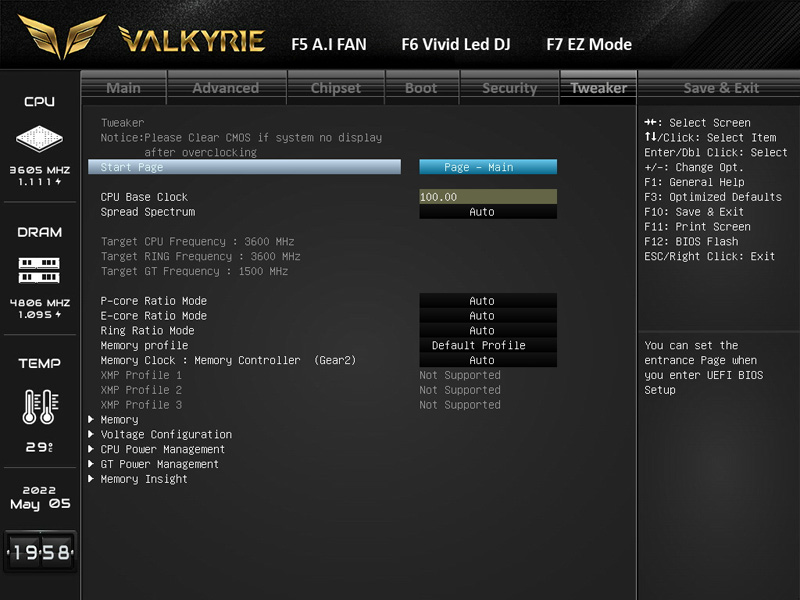This screenshot has width=800, height=600.
Task: Click the 29° temperature readout
Action: [39, 447]
